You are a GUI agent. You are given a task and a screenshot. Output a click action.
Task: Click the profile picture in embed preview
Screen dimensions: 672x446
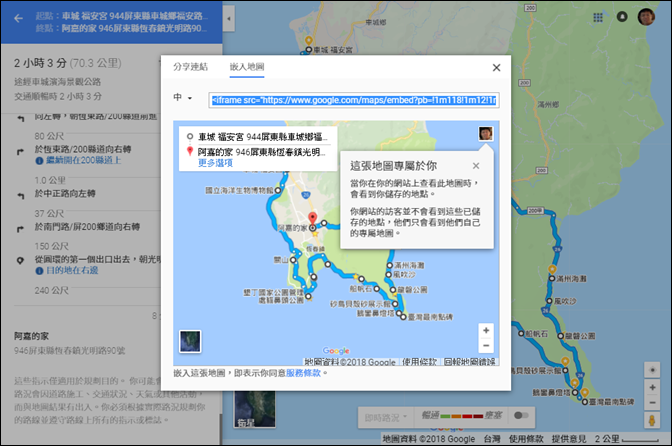pos(486,134)
